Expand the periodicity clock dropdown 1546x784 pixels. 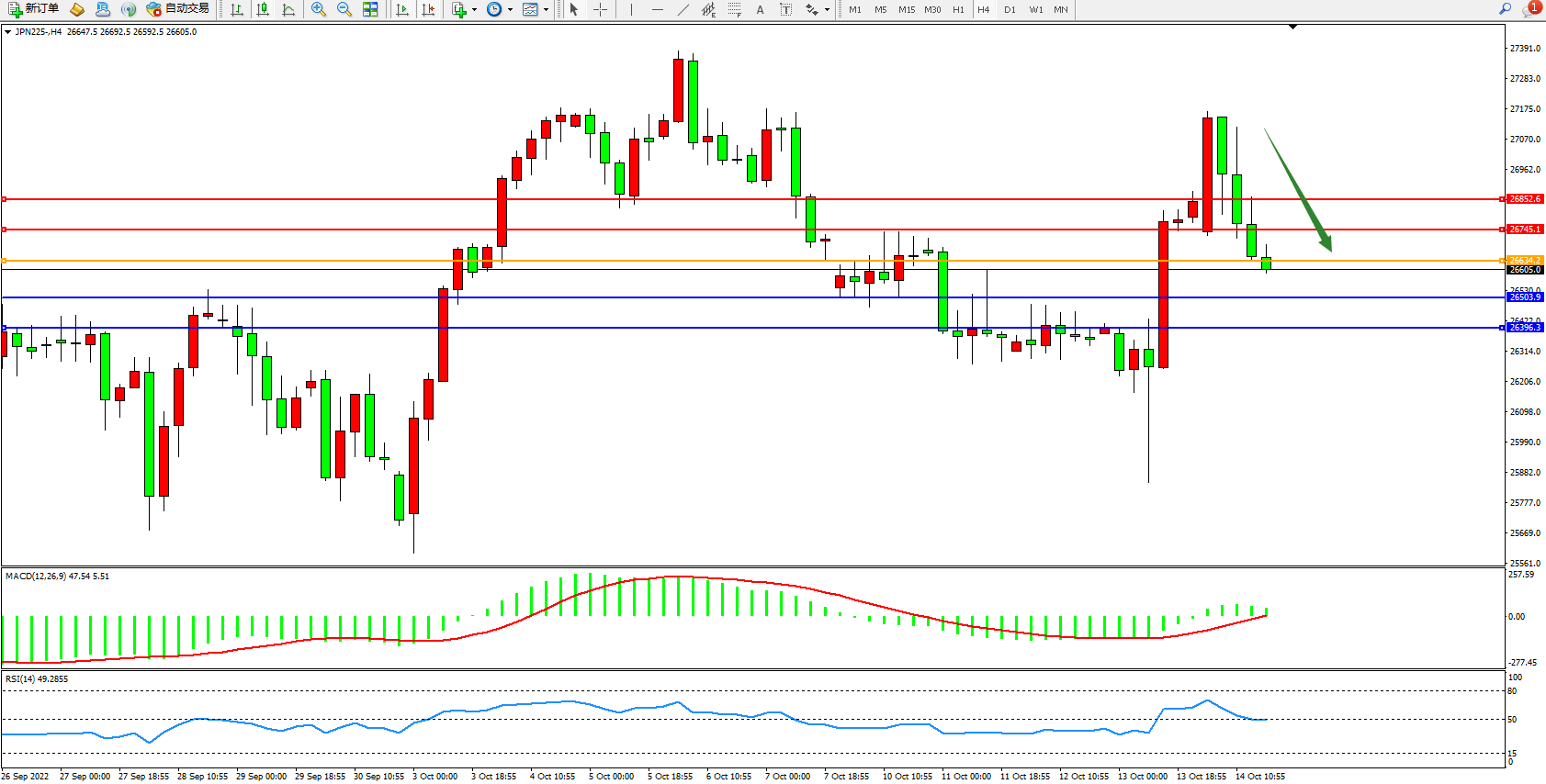[x=510, y=9]
